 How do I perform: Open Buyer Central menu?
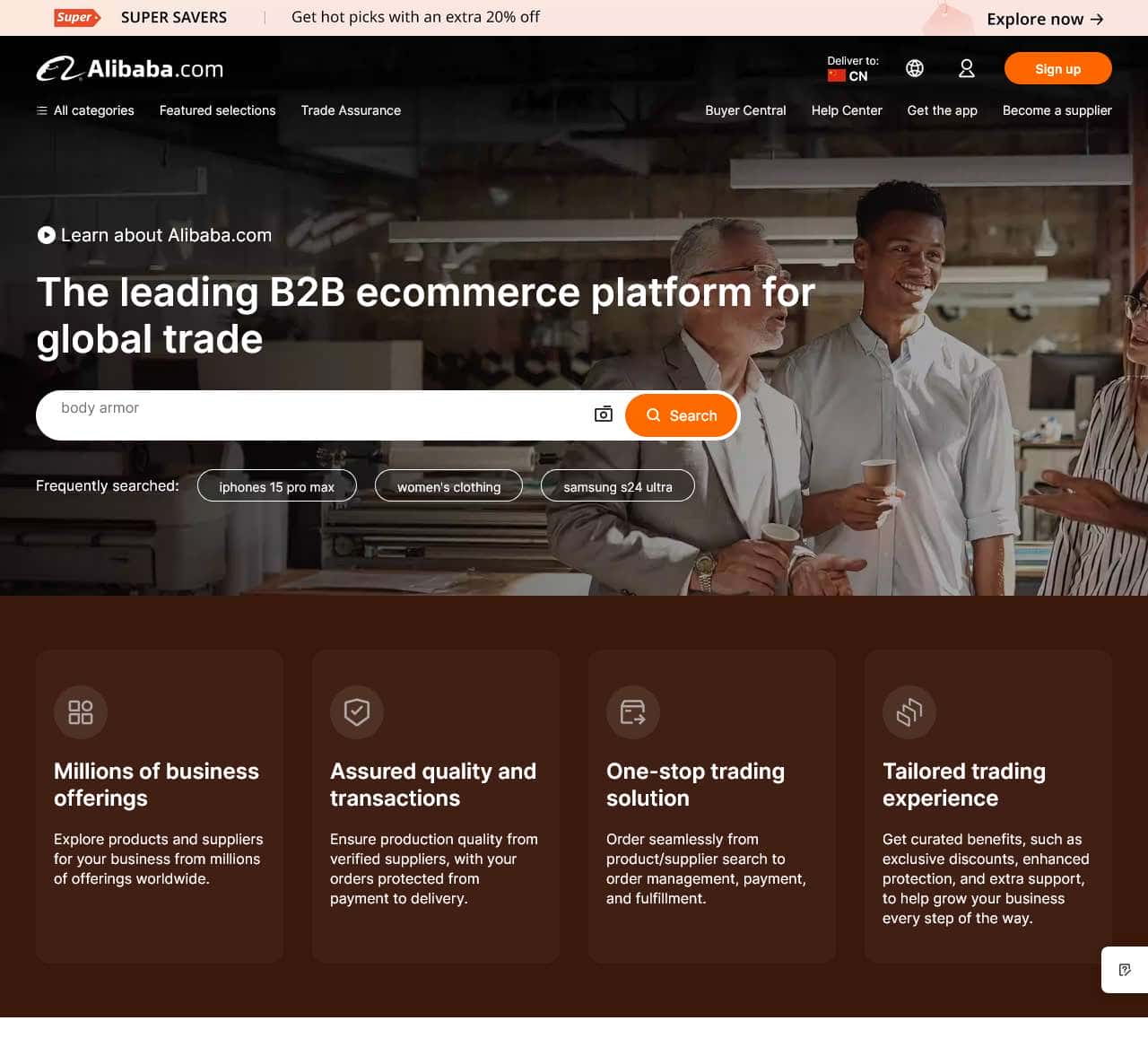tap(745, 110)
